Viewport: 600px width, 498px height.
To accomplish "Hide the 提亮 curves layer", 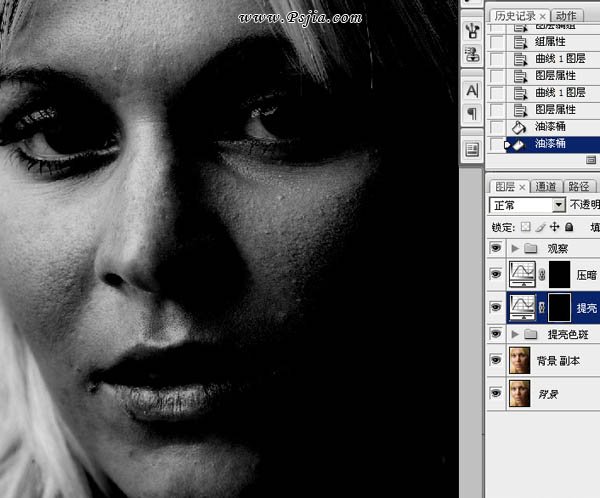I will coord(496,307).
